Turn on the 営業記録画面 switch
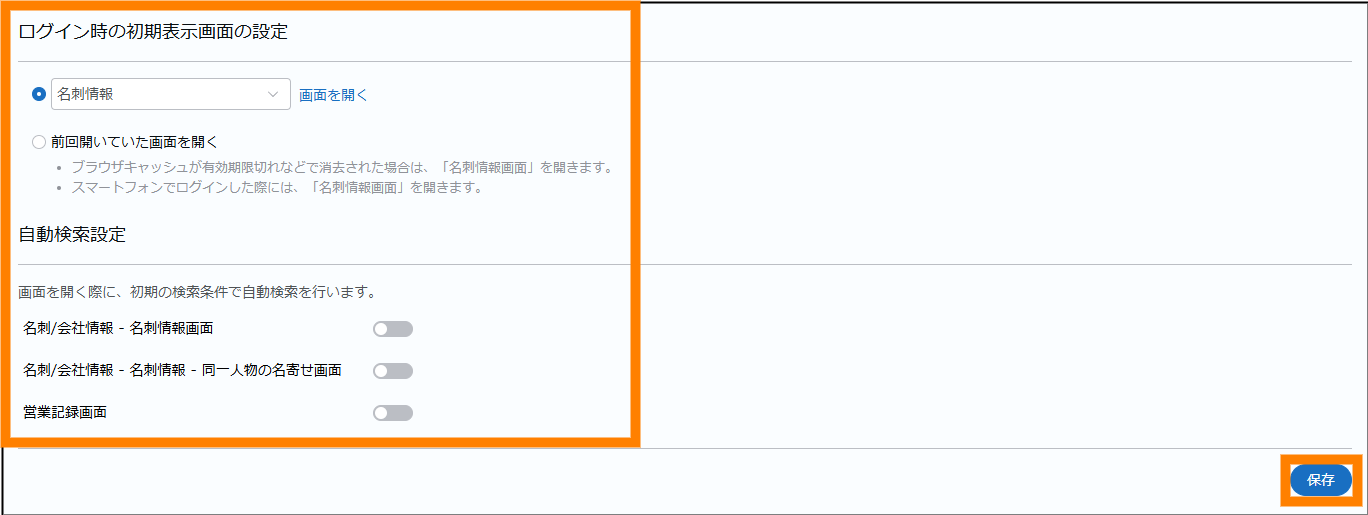The image size is (1368, 515). click(x=393, y=413)
